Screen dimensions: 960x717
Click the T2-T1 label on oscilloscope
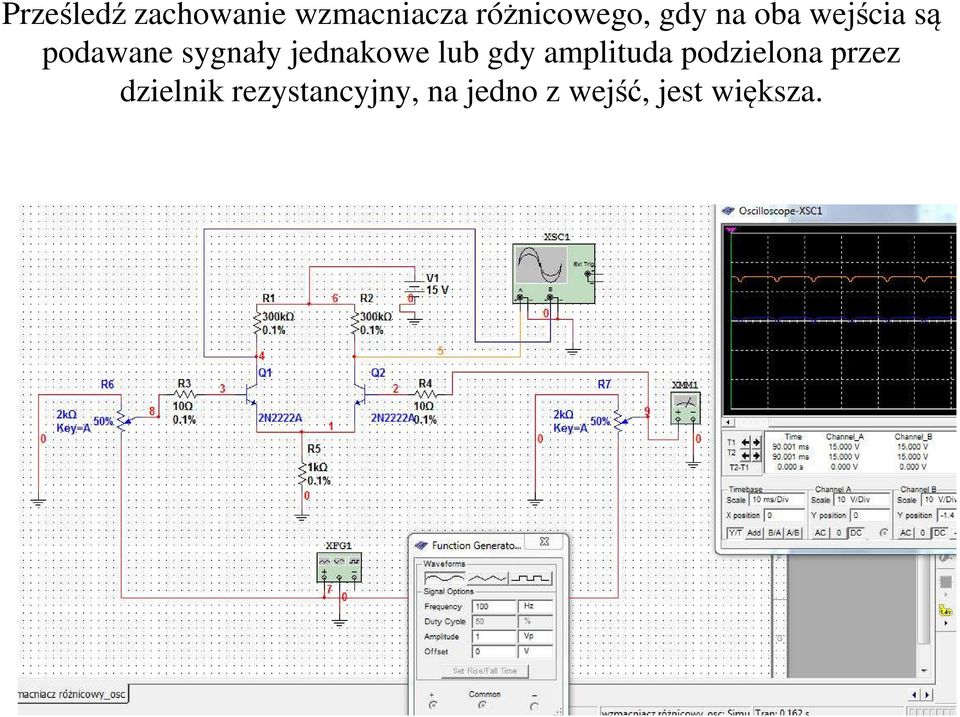(x=739, y=467)
